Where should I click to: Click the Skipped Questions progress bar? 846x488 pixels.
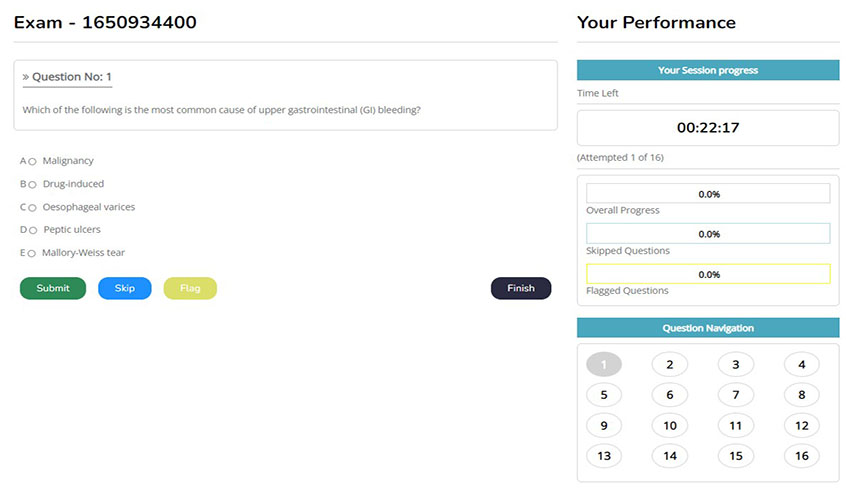click(708, 234)
